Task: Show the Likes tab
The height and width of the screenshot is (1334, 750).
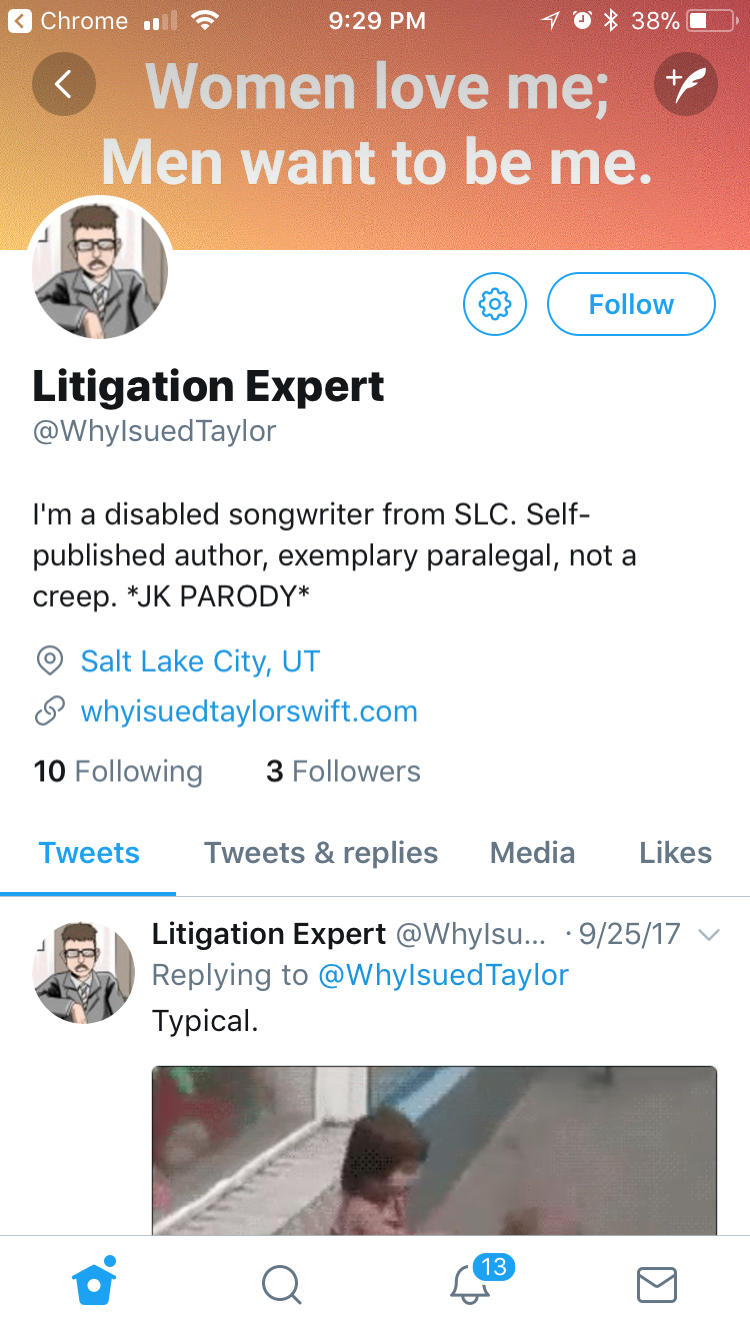Action: tap(676, 853)
